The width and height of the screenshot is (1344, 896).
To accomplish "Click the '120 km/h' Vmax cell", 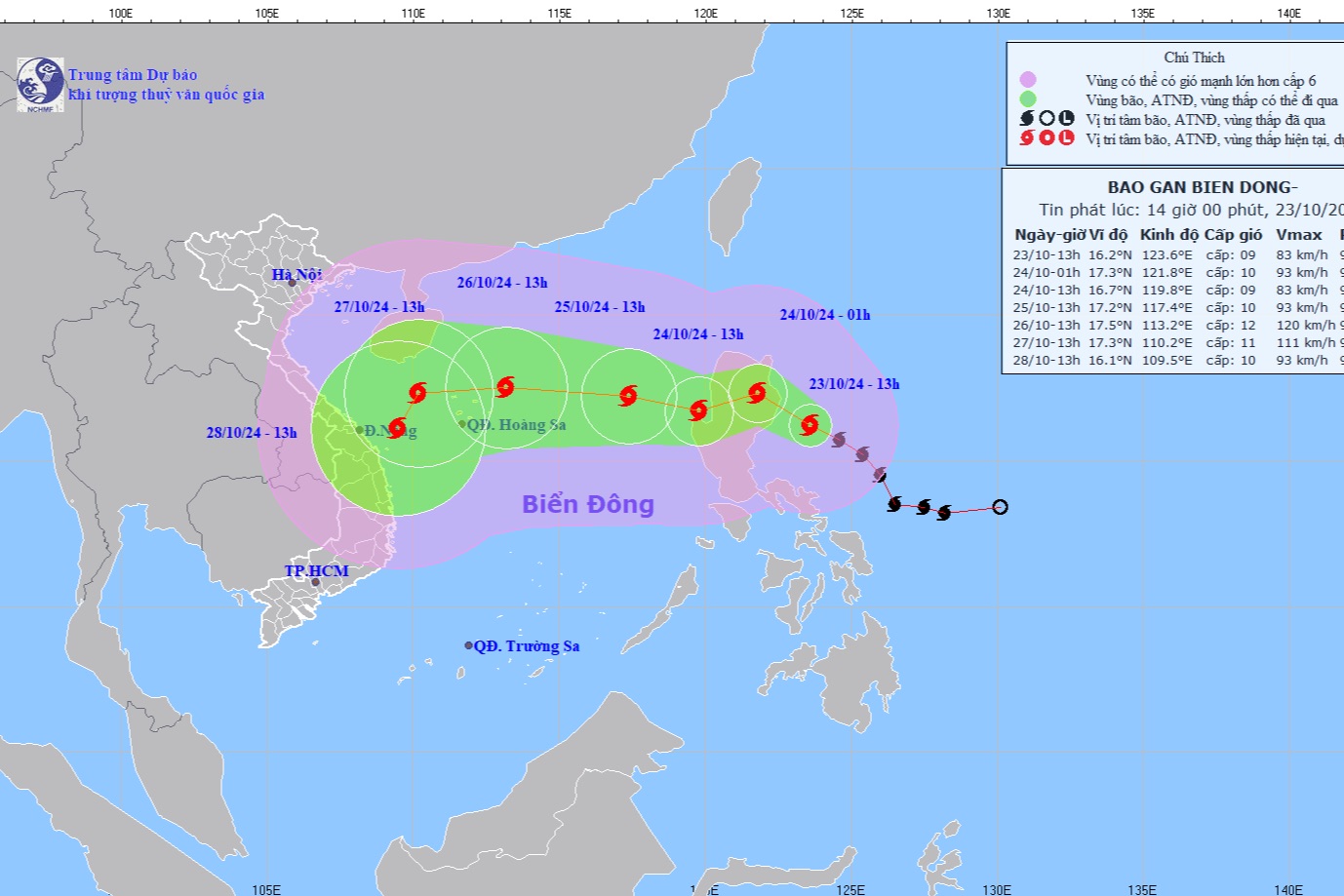I will 1306,326.
